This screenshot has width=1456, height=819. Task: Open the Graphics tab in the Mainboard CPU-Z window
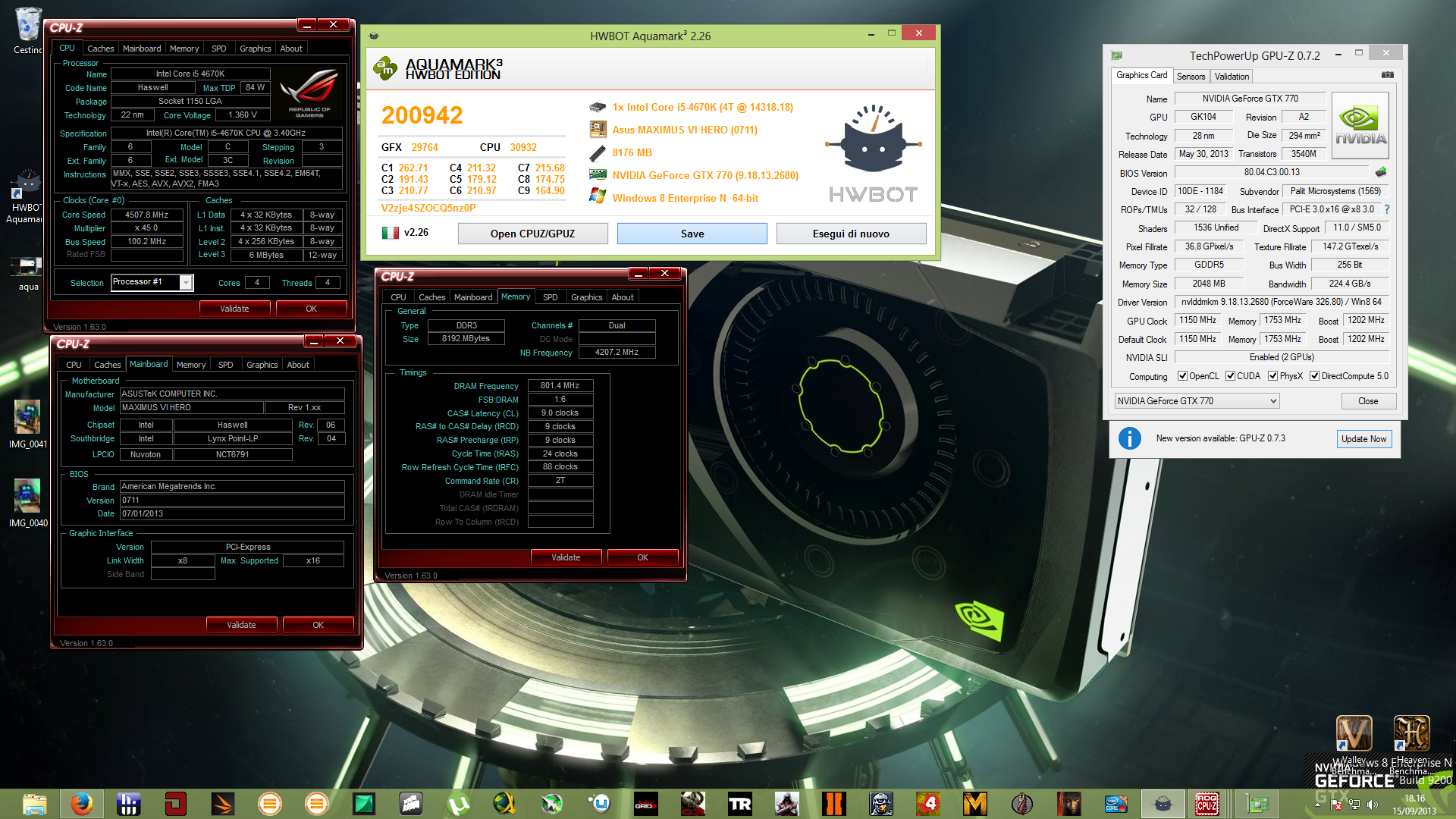click(x=262, y=365)
